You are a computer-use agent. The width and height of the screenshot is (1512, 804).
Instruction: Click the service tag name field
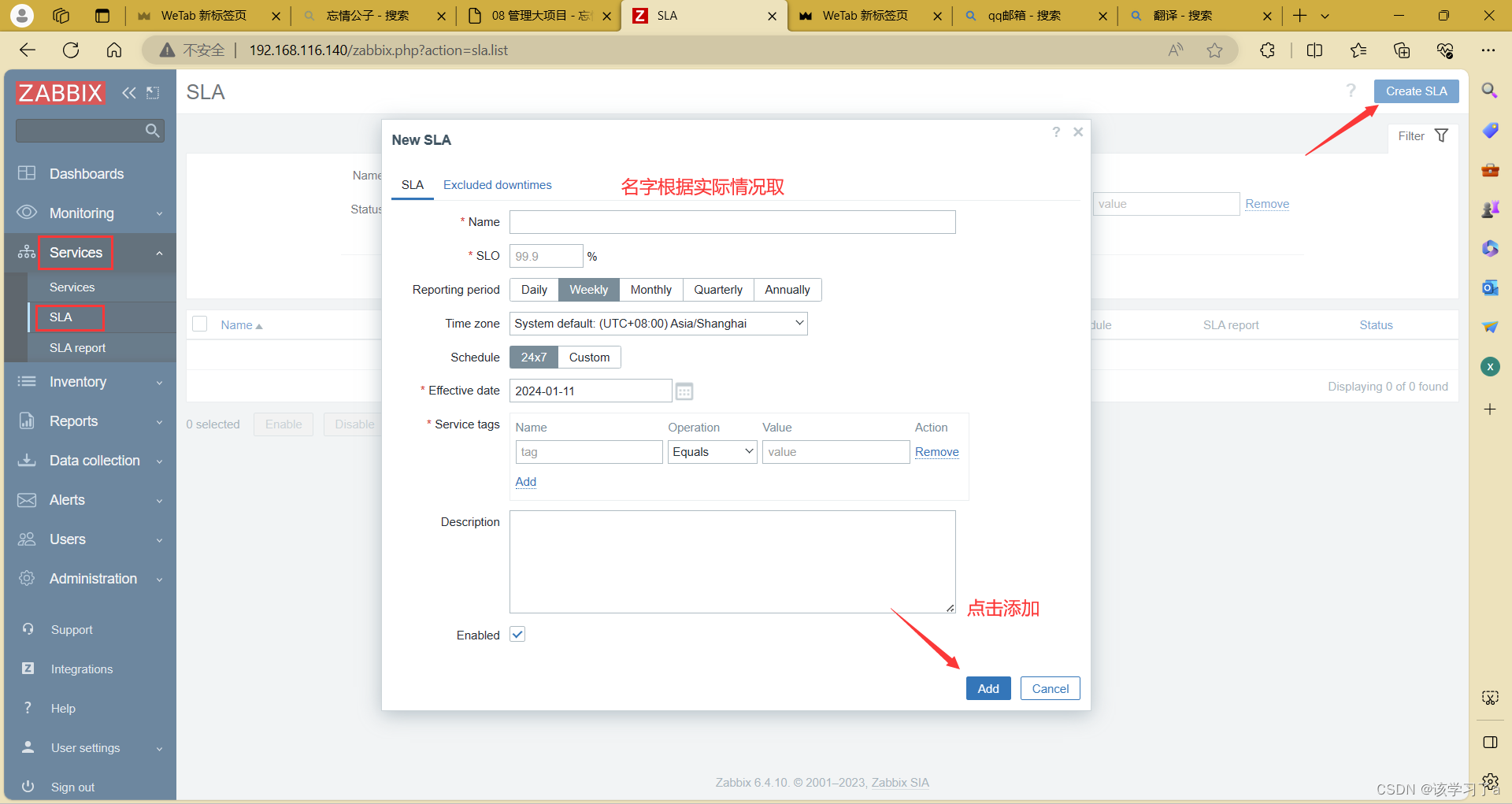(x=589, y=452)
